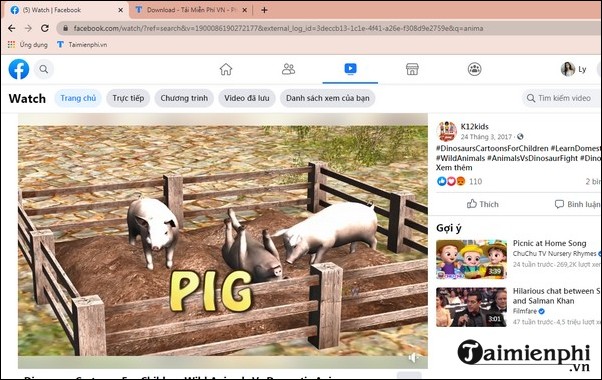Open K12kids page avatar
Viewport: 602px width, 380px height.
point(447,131)
